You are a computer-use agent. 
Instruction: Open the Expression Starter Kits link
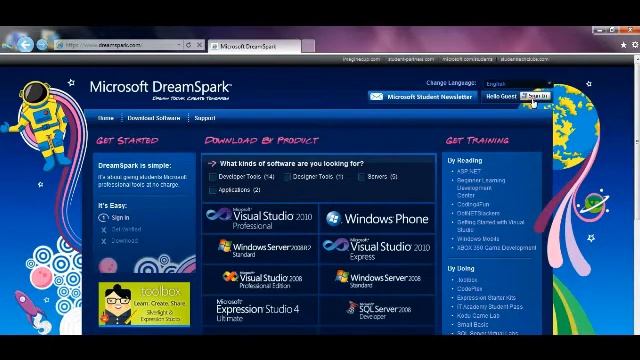coord(486,298)
